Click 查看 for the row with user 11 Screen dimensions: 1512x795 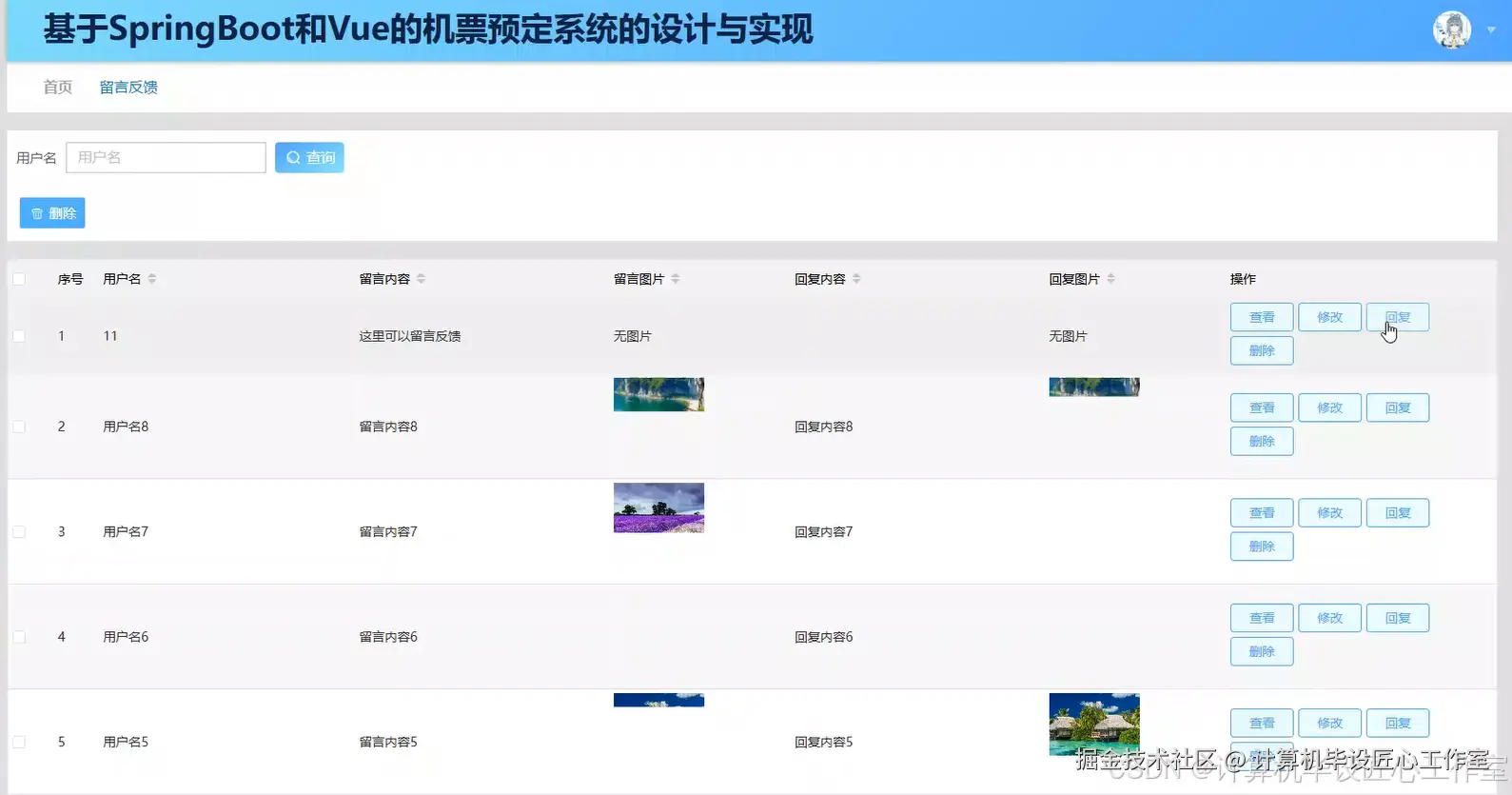[x=1262, y=317]
